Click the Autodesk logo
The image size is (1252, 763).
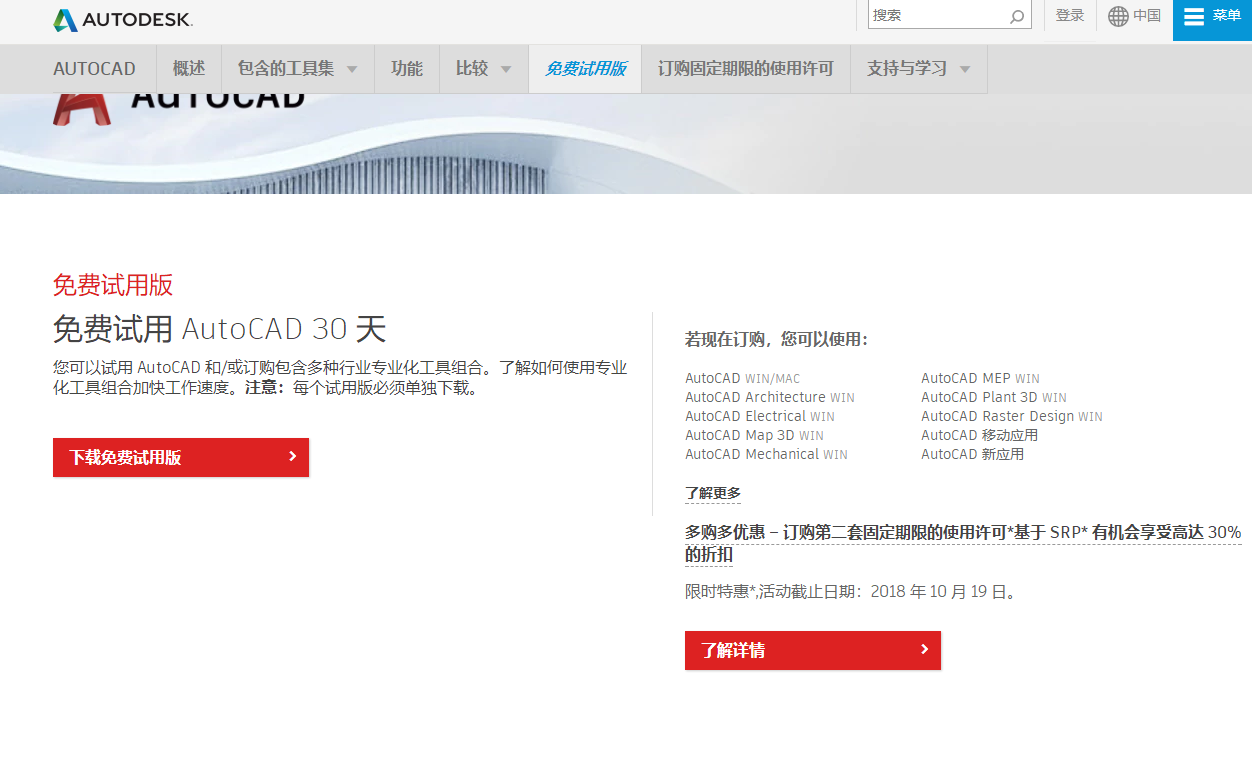tap(123, 19)
